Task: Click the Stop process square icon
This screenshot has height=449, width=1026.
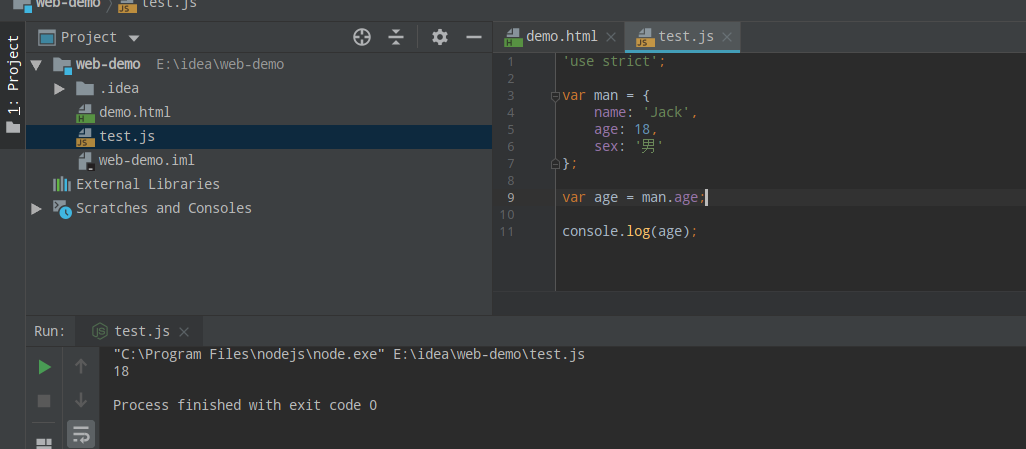Action: point(44,401)
